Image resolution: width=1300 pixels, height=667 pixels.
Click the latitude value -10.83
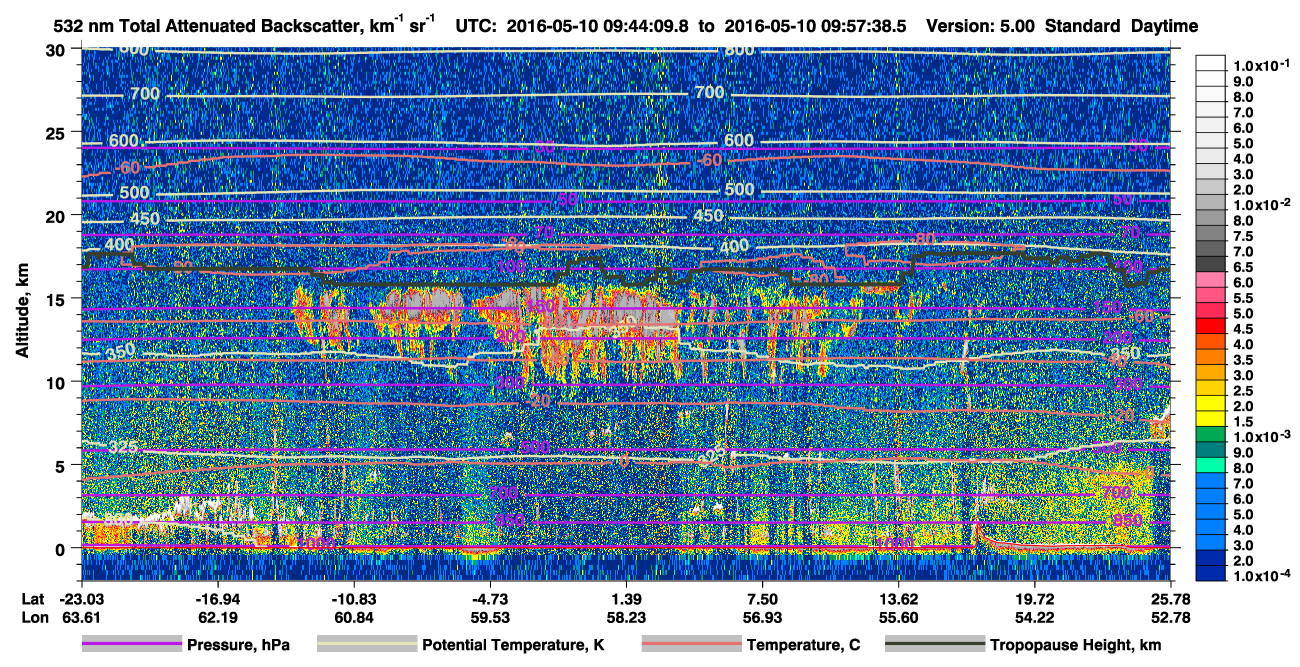(354, 598)
